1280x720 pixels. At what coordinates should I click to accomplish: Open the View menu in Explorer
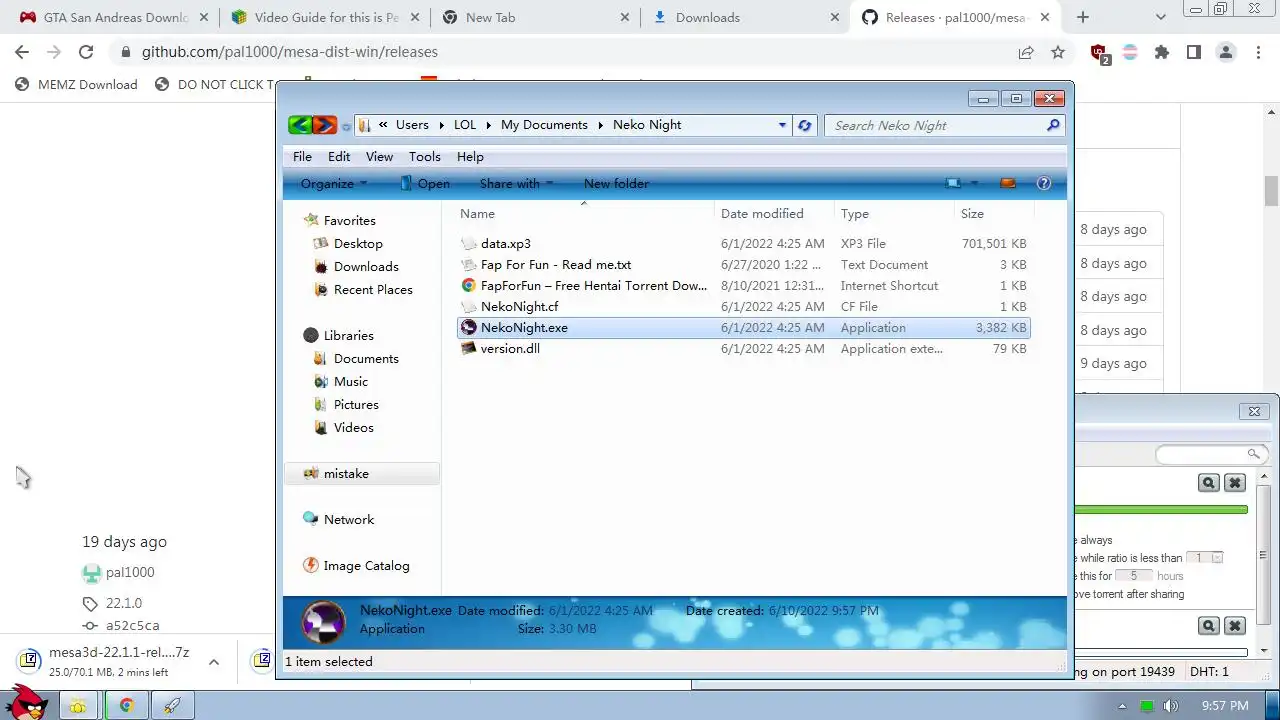tap(379, 156)
